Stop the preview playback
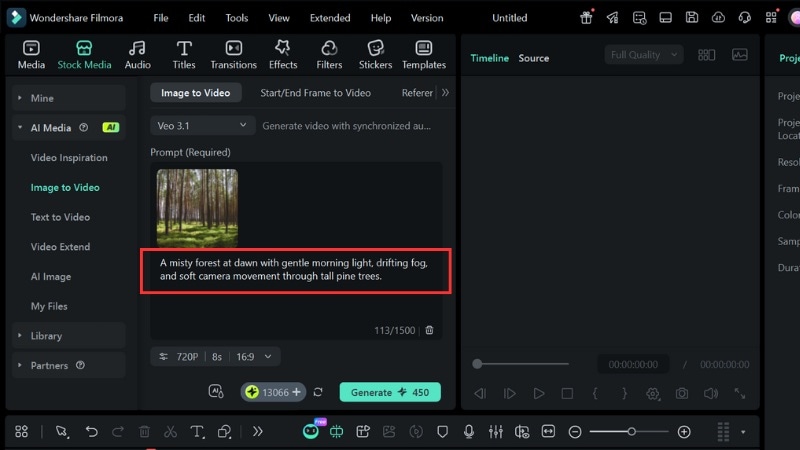This screenshot has height=450, width=800. click(x=567, y=393)
